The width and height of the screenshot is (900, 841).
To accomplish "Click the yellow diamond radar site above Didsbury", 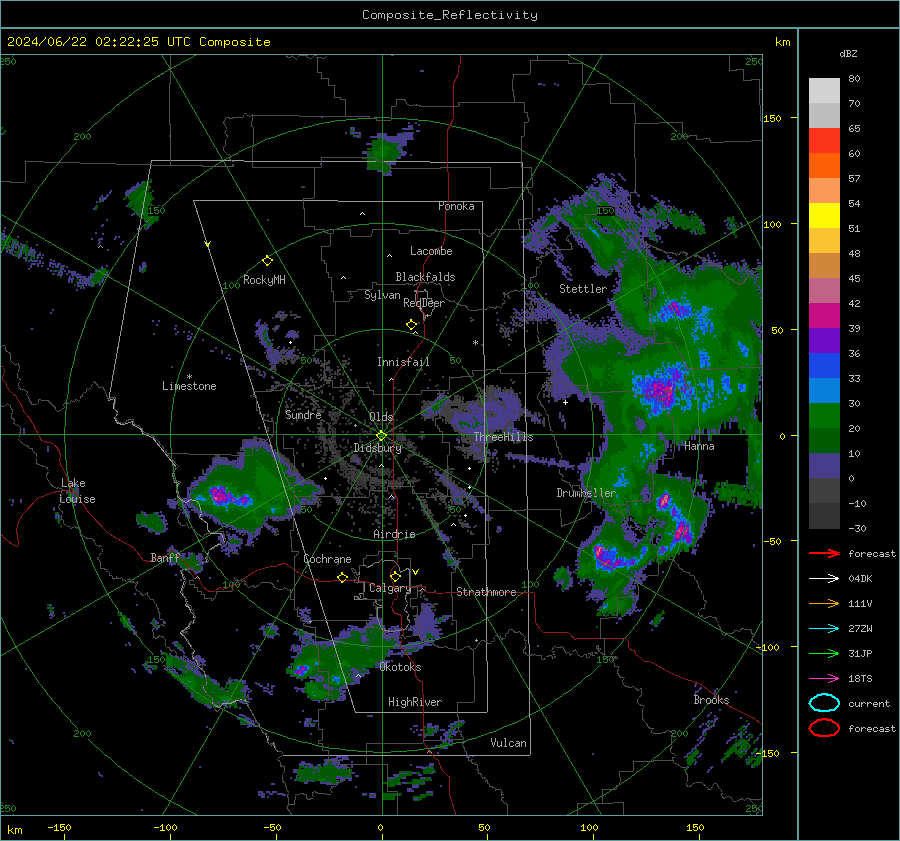I will [x=381, y=435].
